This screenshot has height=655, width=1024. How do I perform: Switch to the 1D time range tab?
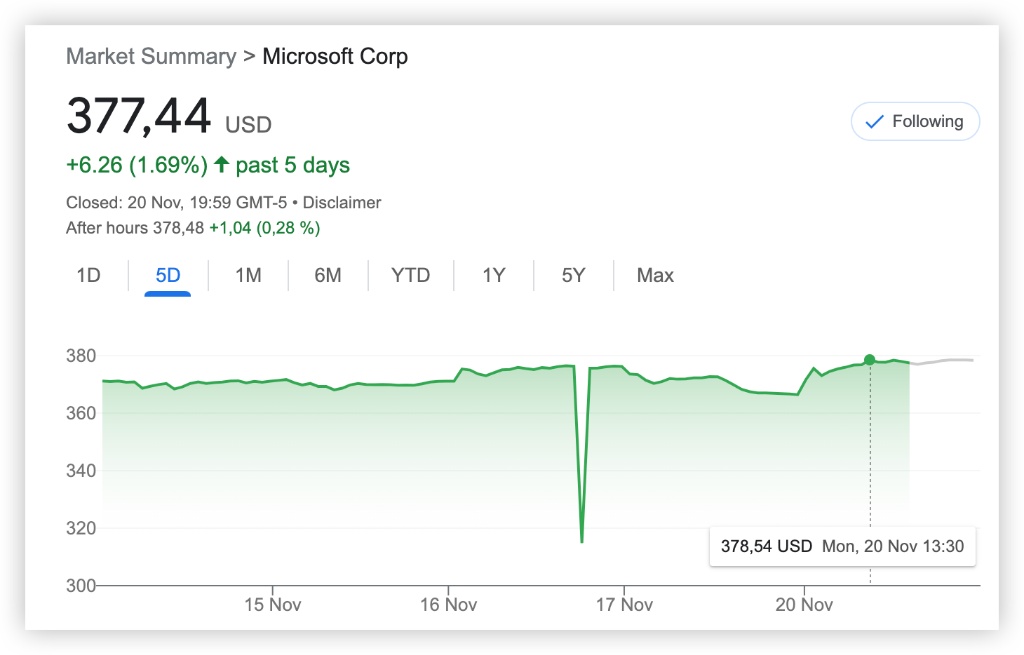[89, 275]
